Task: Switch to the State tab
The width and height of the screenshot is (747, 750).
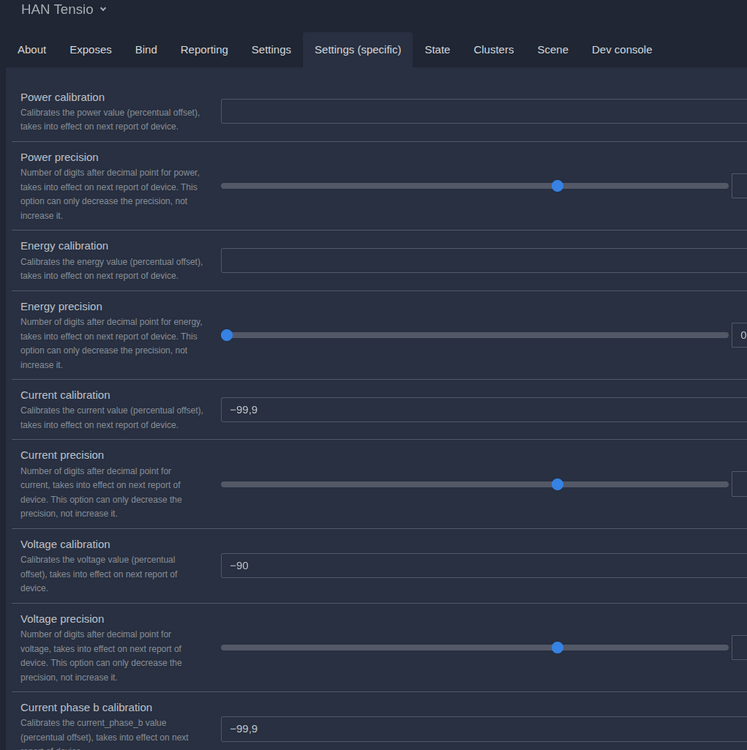Action: (x=437, y=50)
